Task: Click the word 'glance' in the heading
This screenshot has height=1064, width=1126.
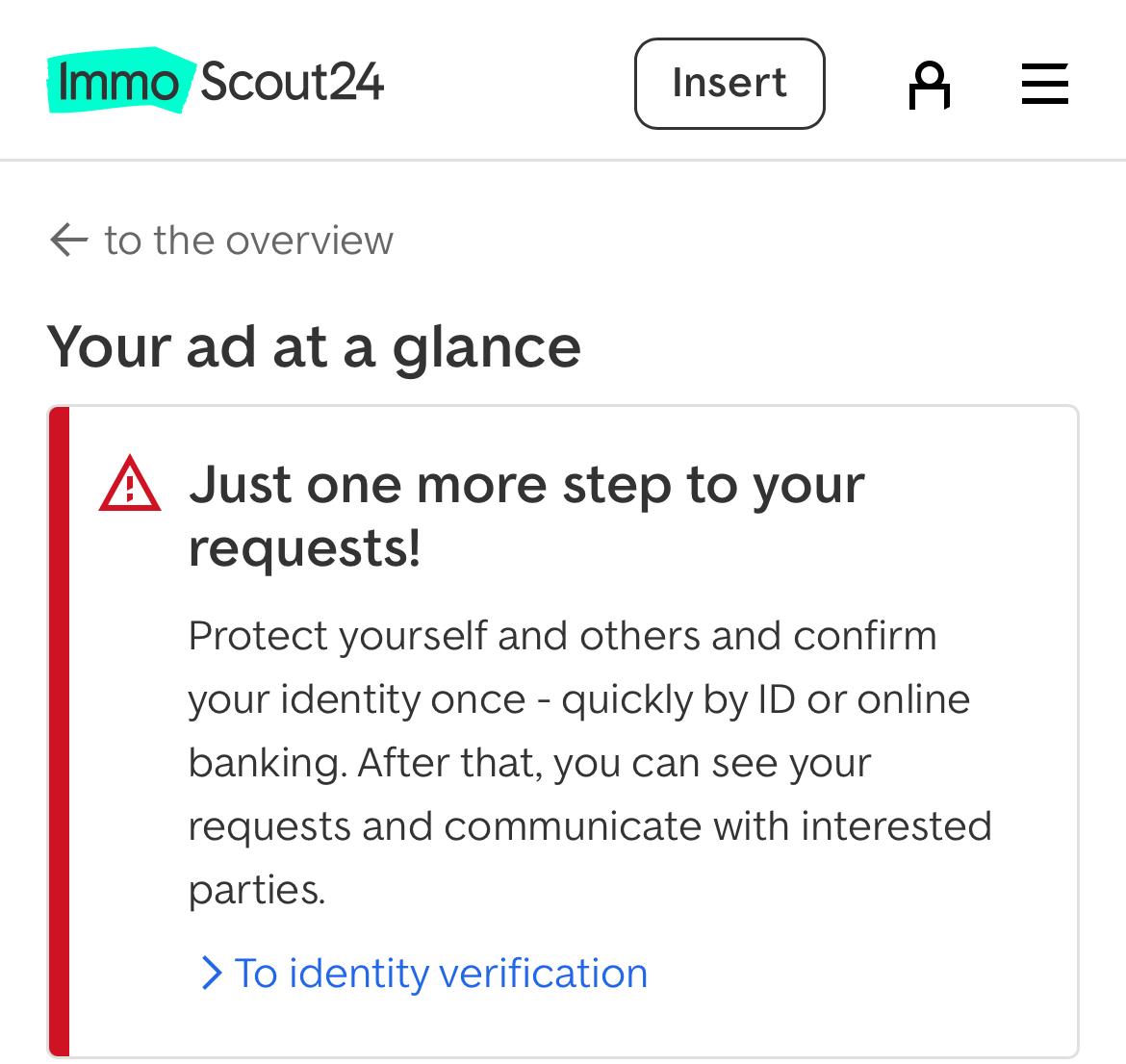Action: click(x=486, y=346)
